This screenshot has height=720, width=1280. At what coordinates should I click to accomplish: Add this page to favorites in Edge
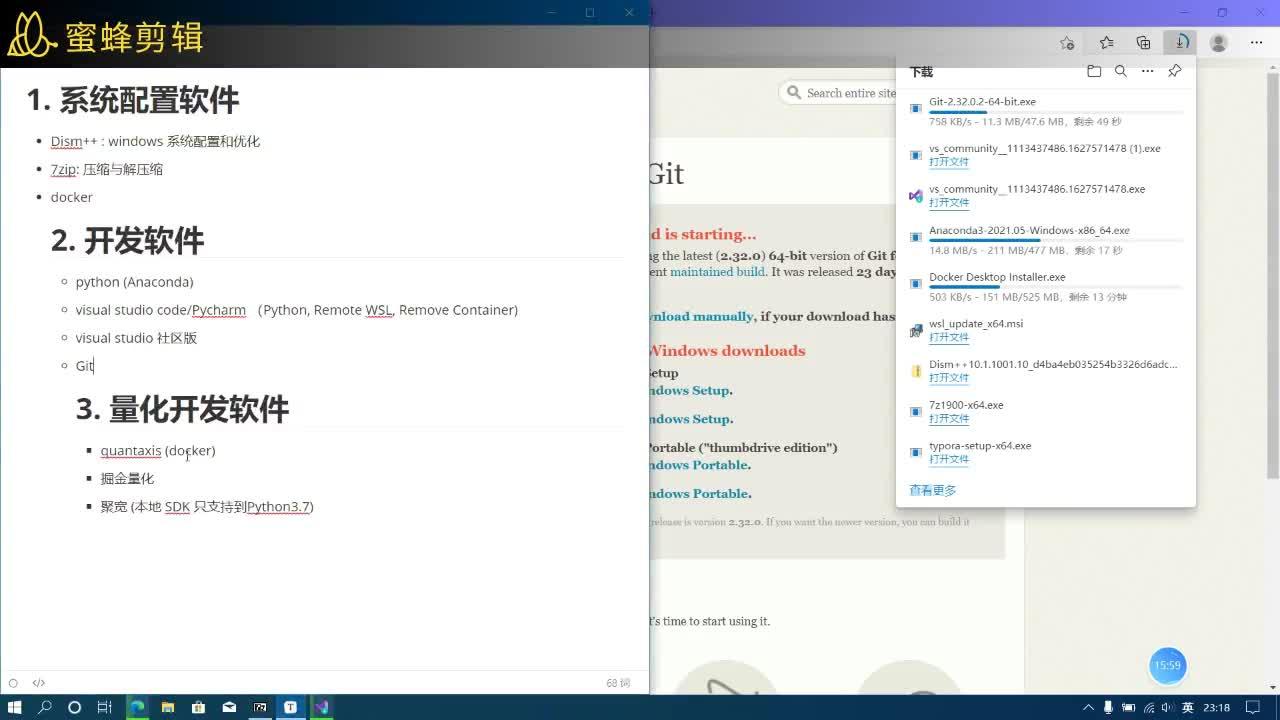(1067, 43)
